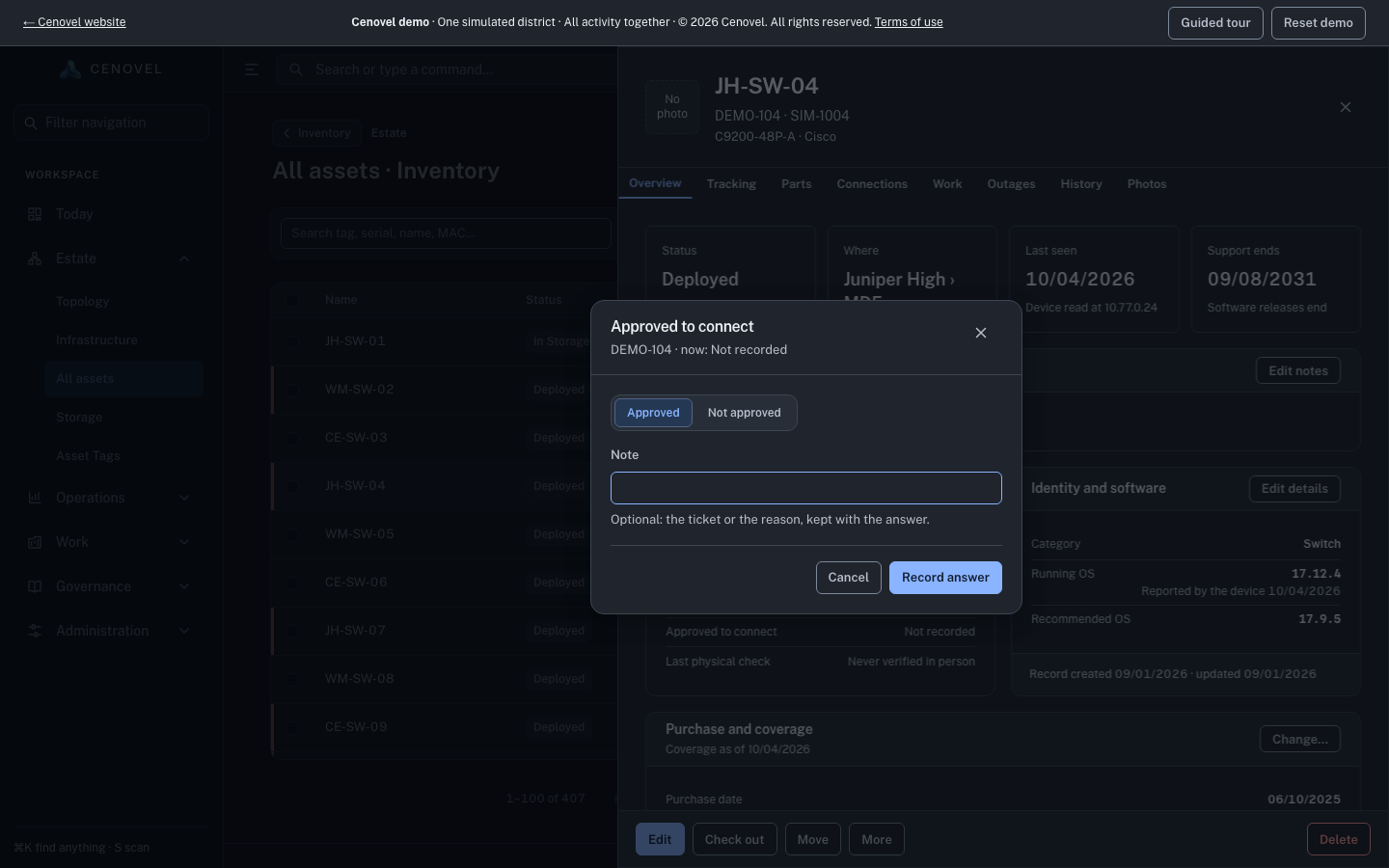Open the More actions menu
This screenshot has width=1389, height=868.
pos(877,839)
